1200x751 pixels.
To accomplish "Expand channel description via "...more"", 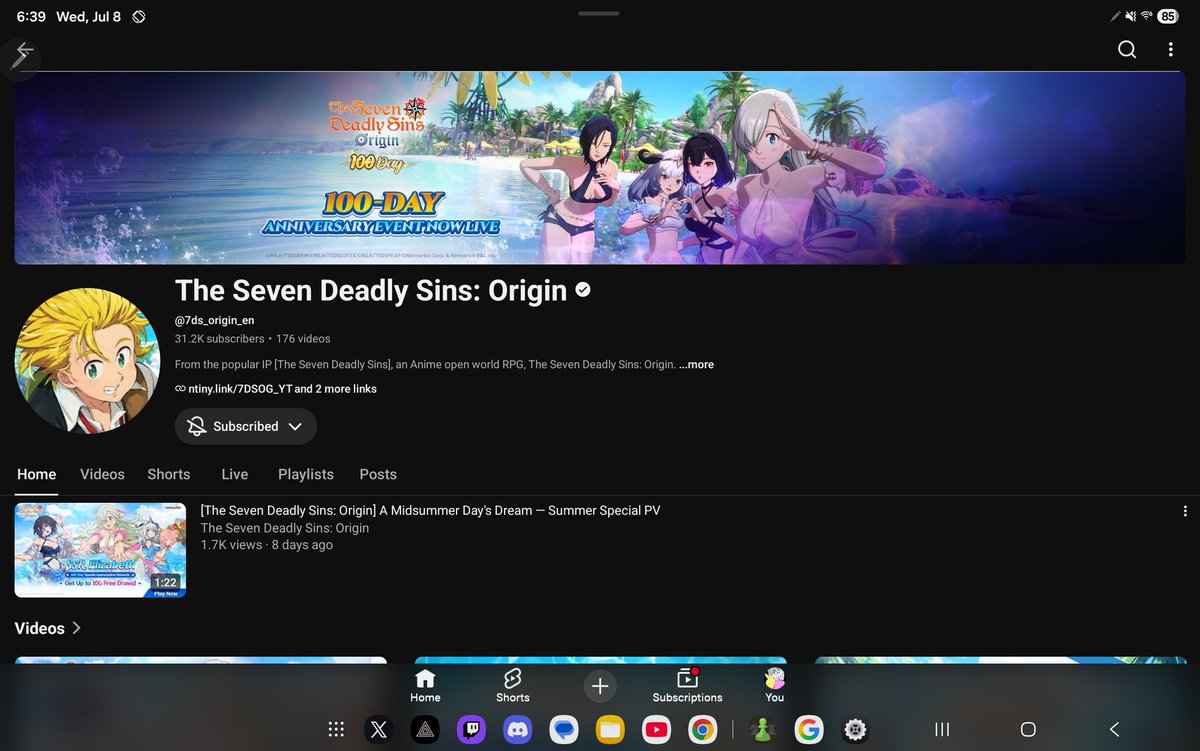I will pyautogui.click(x=697, y=365).
